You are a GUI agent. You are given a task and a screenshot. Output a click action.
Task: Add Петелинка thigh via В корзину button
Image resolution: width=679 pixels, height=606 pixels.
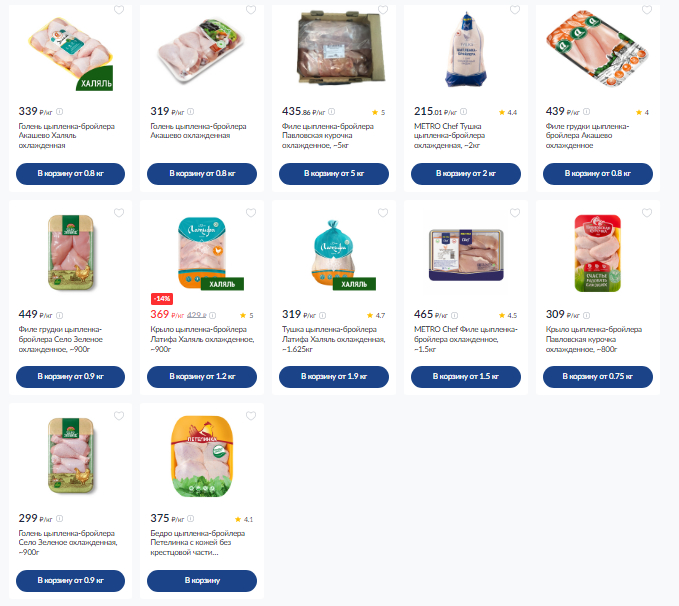[x=202, y=580]
